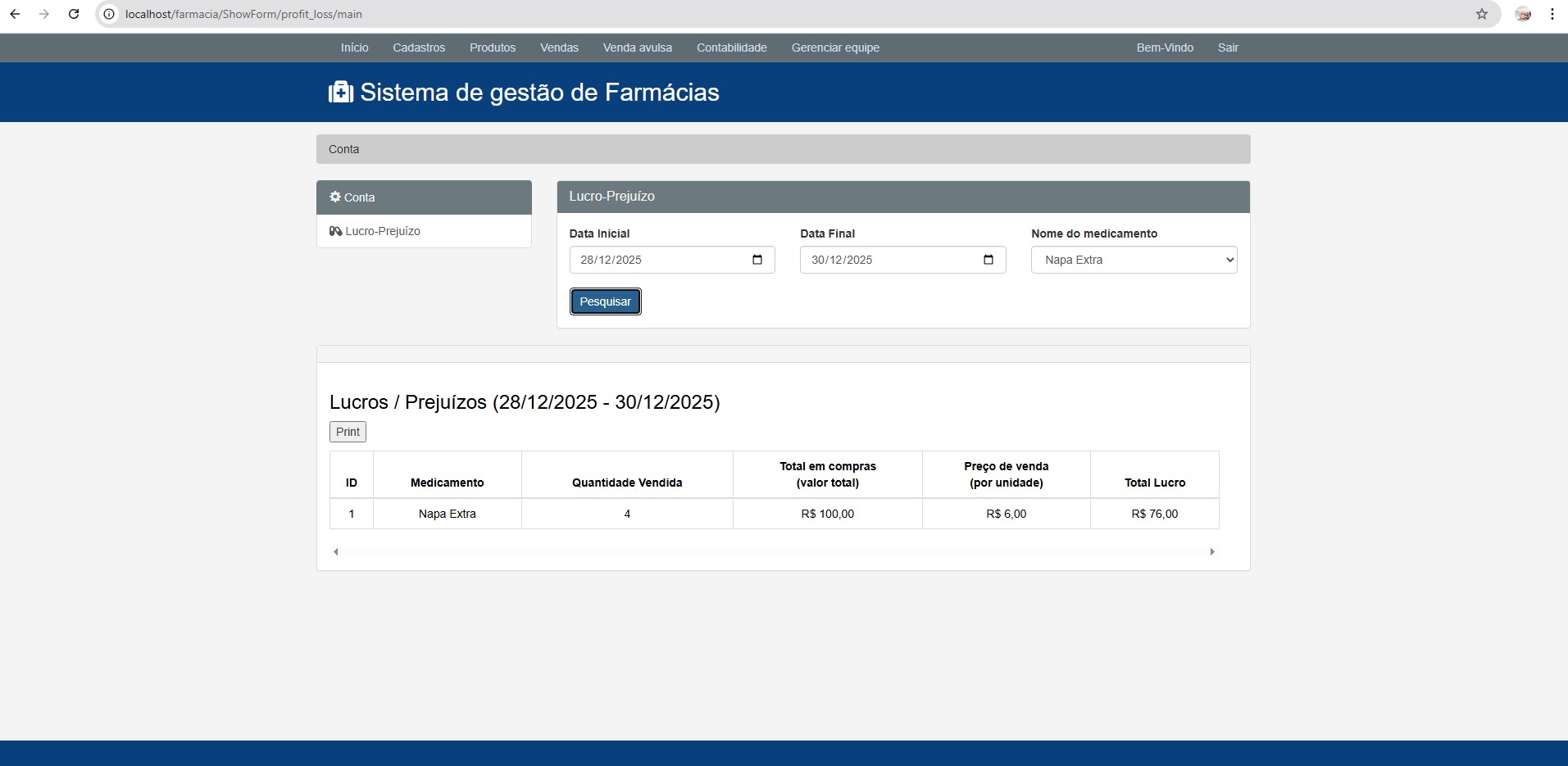Click the Data Inicial date input field

(x=656, y=260)
